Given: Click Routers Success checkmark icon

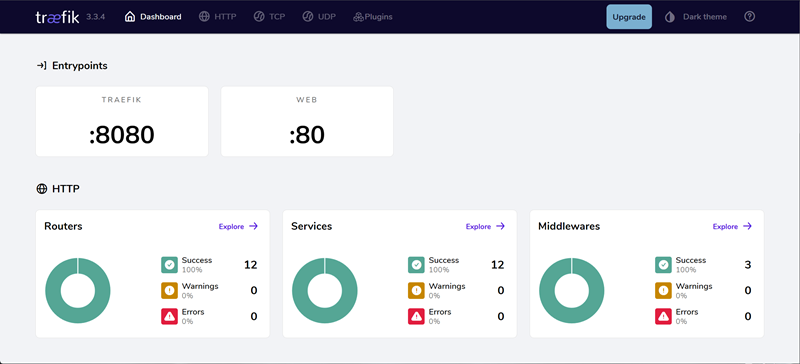Looking at the screenshot, I should coord(169,265).
